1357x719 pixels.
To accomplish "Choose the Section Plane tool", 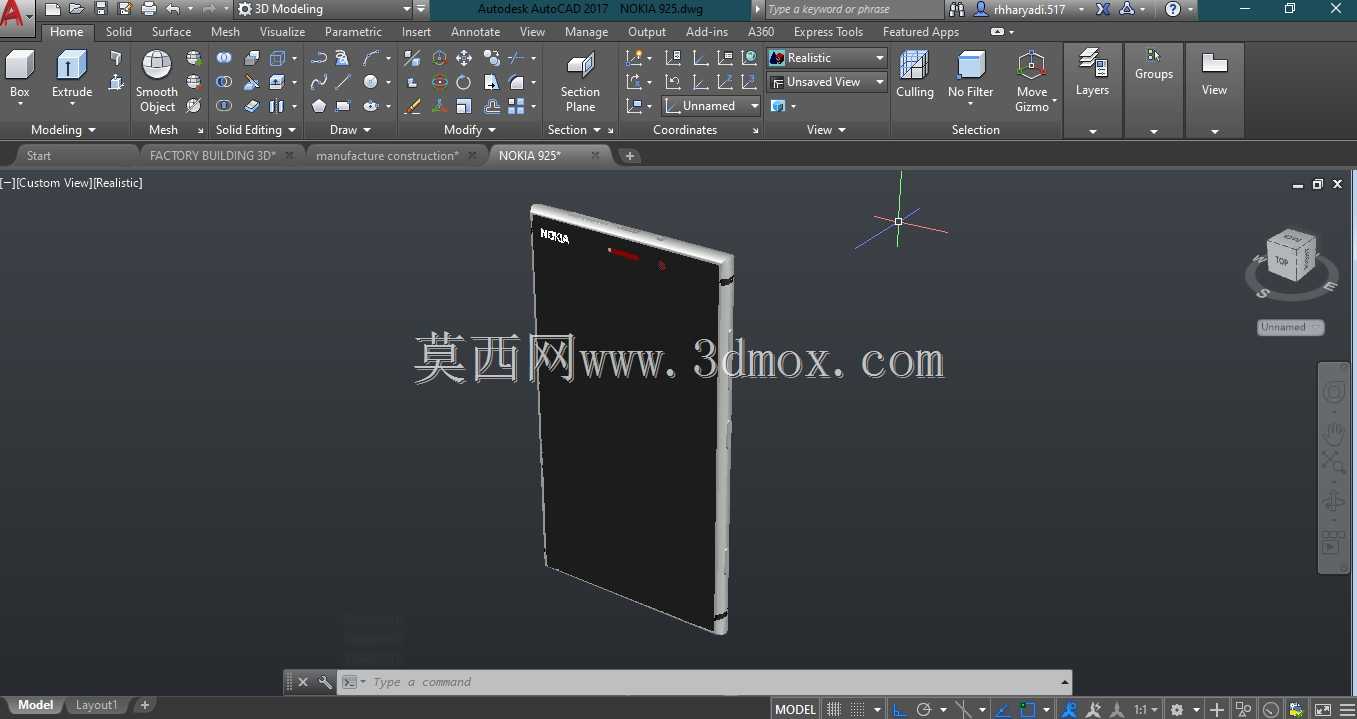I will tap(580, 82).
